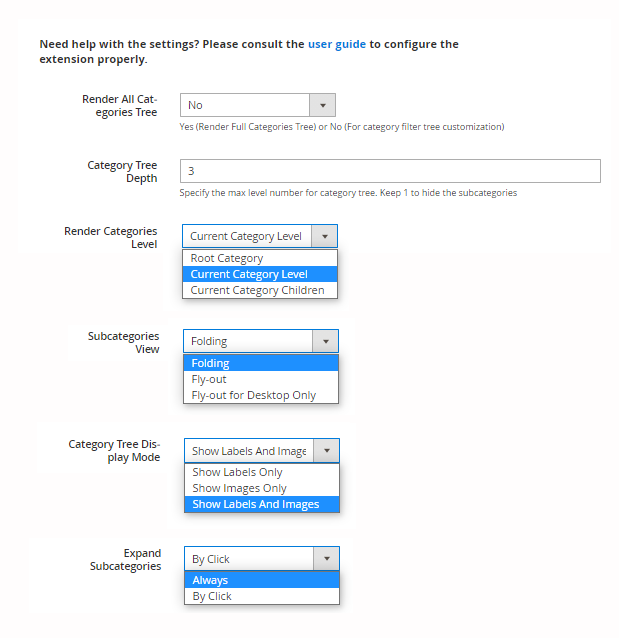
Task: Click arrow on Subcategories View select
Action: 325,341
